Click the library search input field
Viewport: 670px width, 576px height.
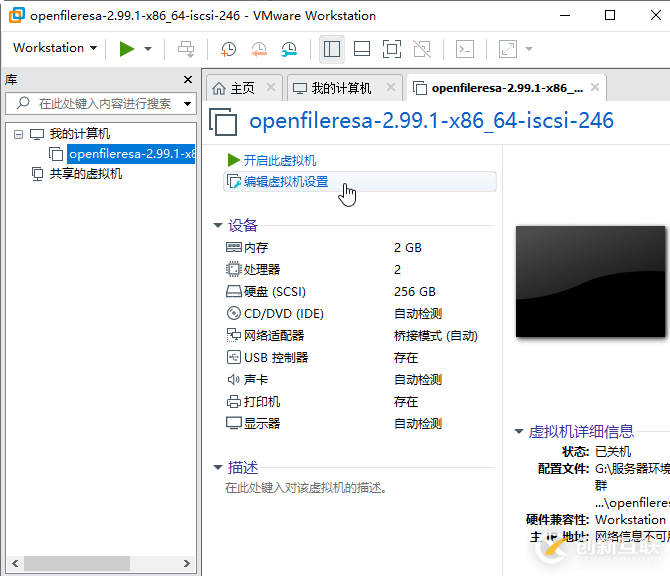[x=104, y=103]
